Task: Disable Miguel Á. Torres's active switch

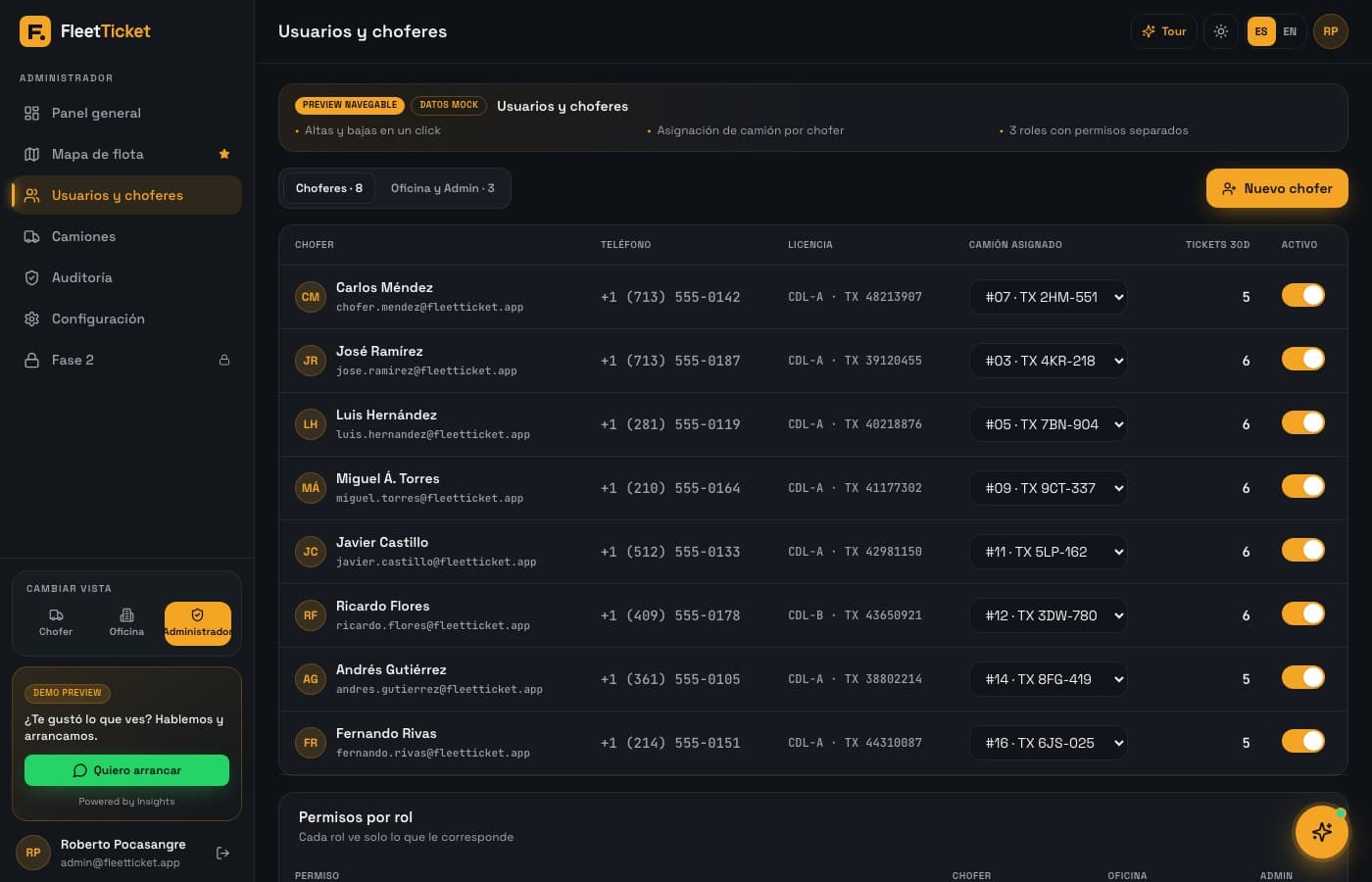Action: pyautogui.click(x=1303, y=486)
